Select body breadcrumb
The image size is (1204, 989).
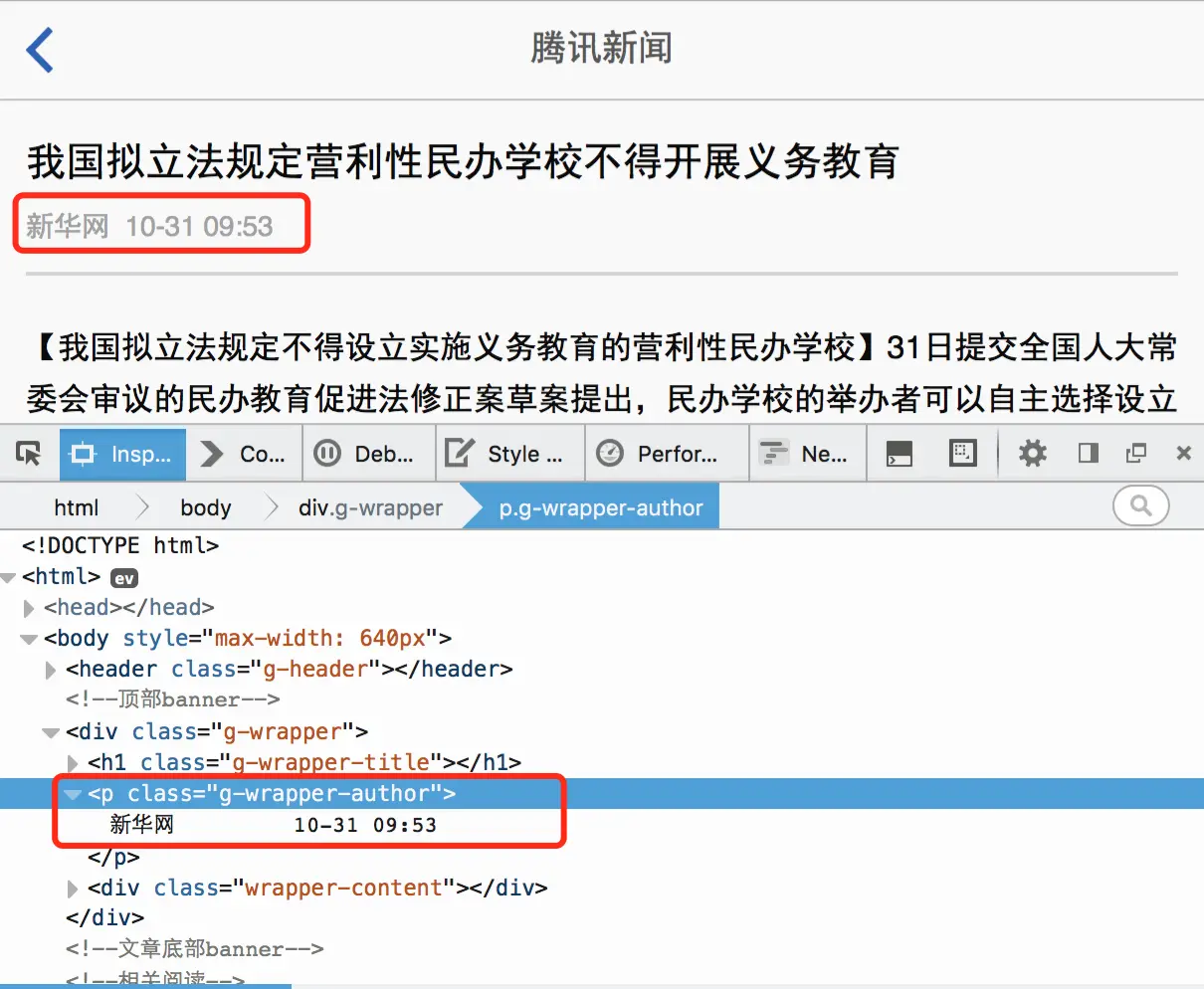[206, 507]
